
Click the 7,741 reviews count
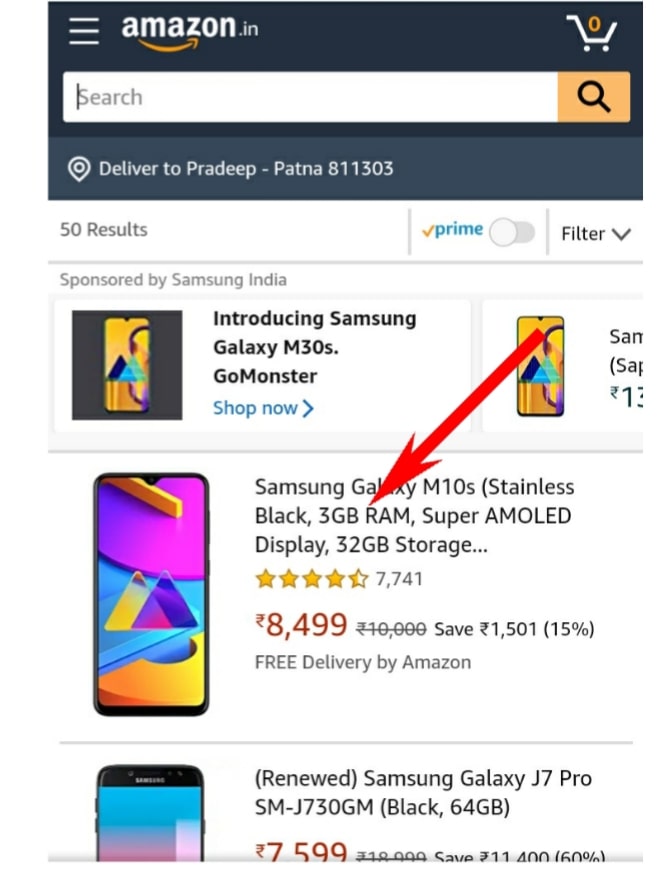401,578
